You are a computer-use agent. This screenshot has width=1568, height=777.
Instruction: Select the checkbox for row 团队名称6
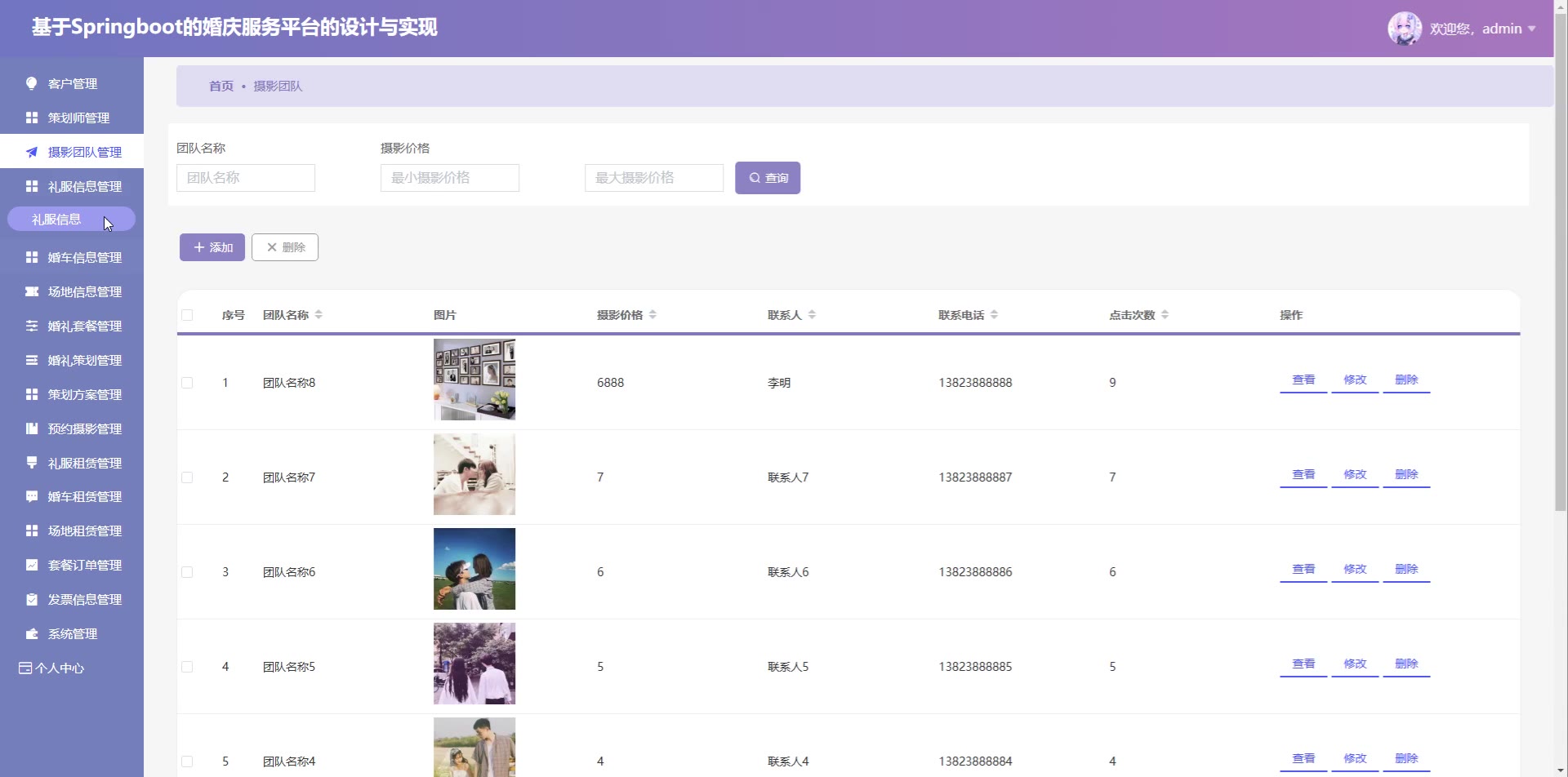[187, 572]
